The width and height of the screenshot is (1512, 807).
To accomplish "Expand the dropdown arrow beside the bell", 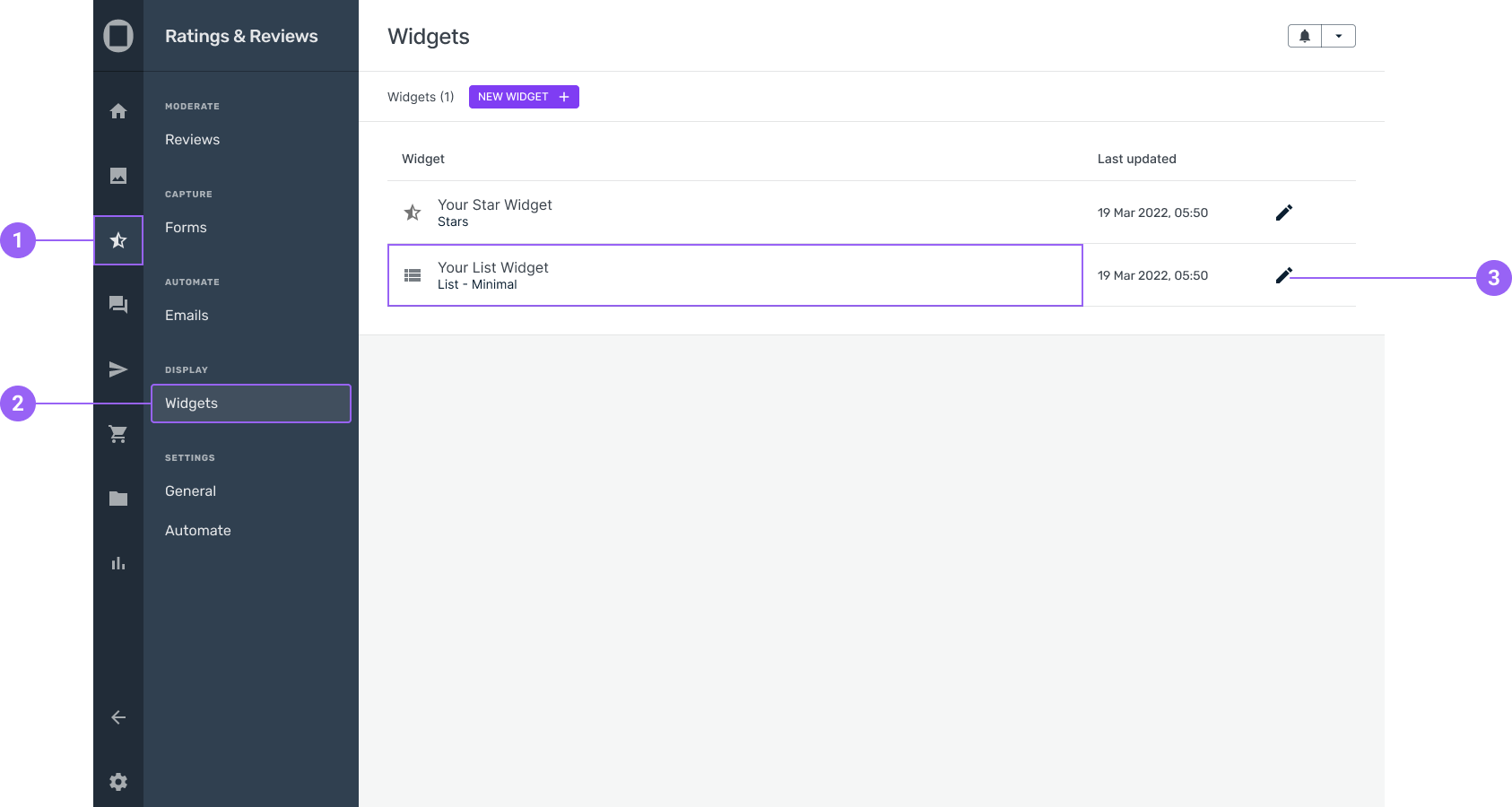I will (x=1338, y=36).
